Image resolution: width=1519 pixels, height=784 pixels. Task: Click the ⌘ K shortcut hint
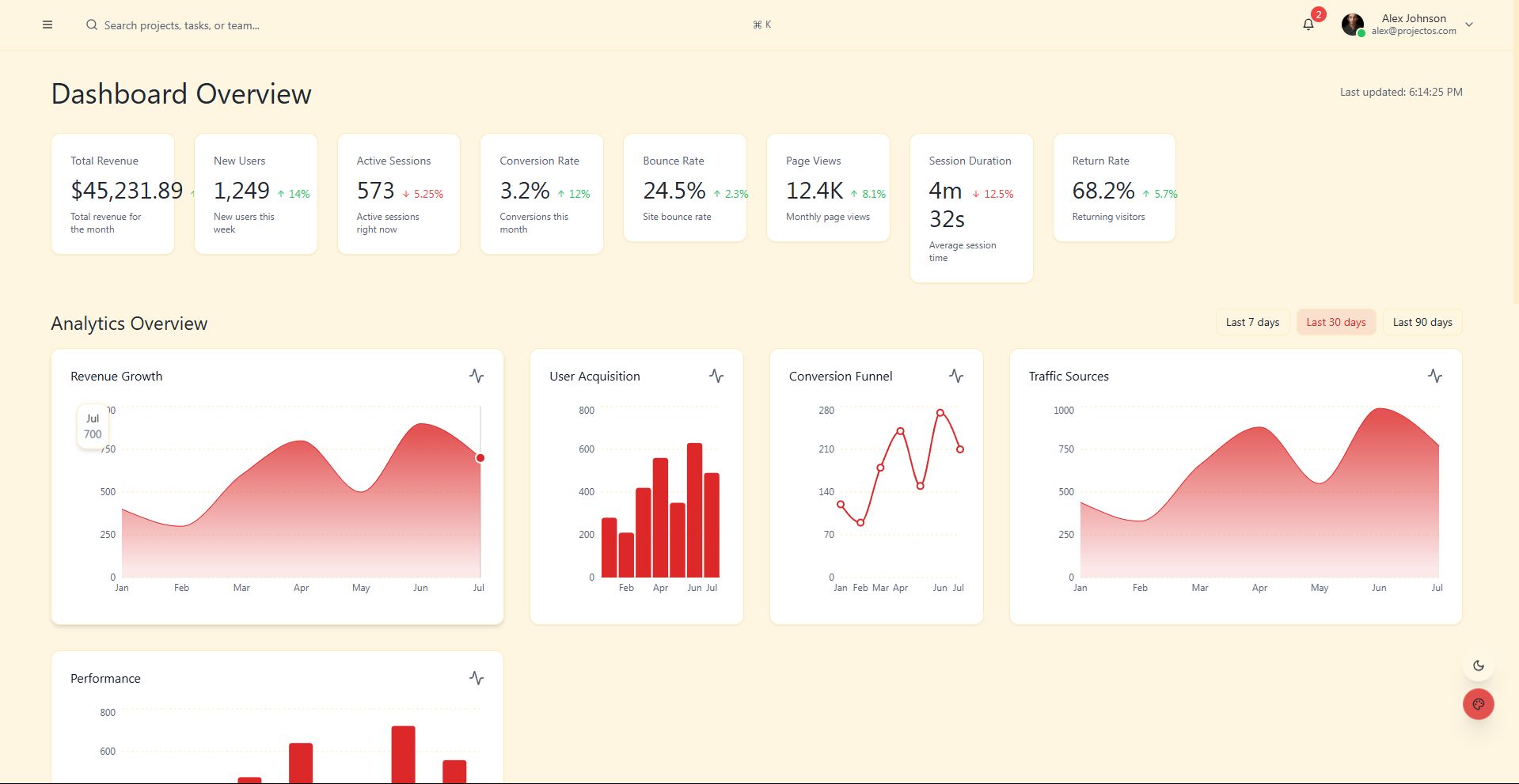pos(761,25)
